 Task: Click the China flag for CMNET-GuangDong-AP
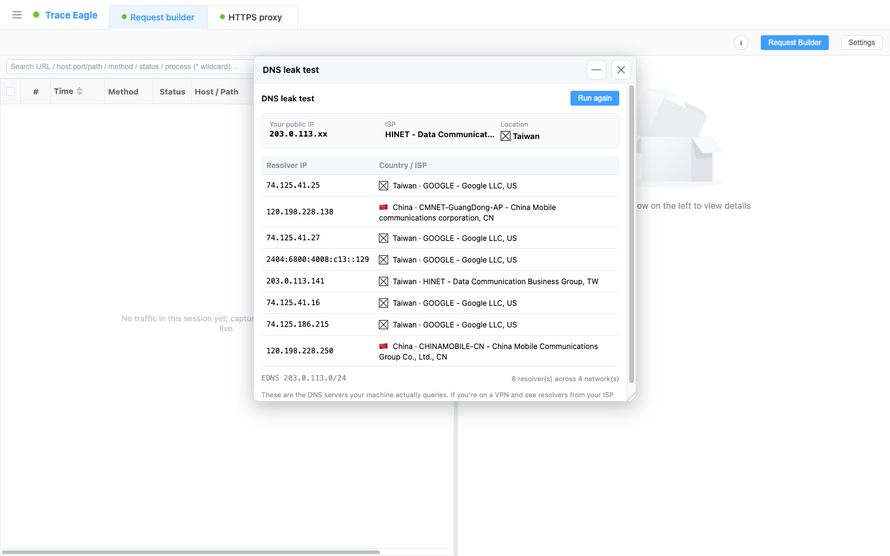(x=384, y=207)
